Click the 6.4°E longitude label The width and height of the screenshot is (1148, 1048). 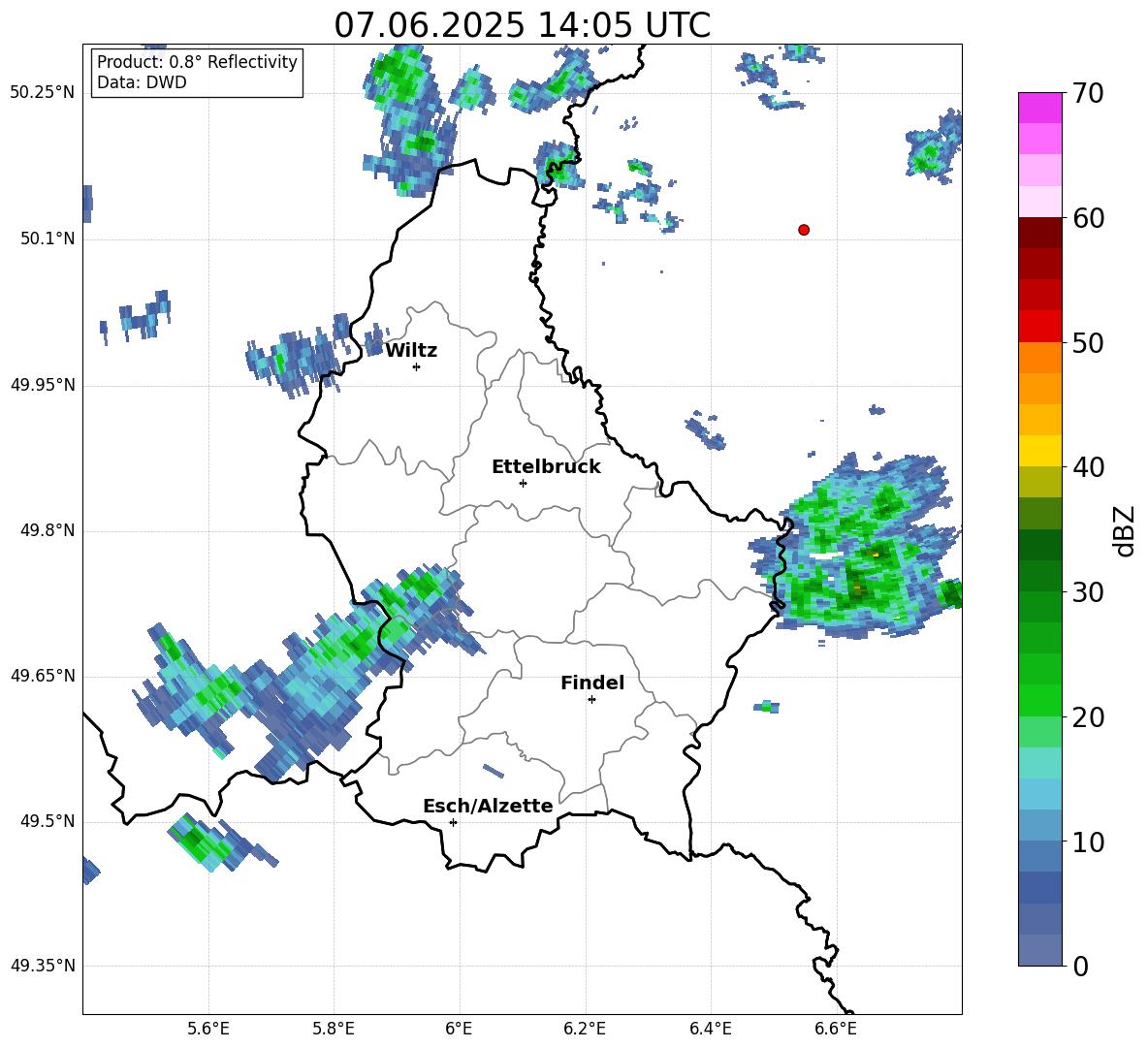click(710, 1029)
